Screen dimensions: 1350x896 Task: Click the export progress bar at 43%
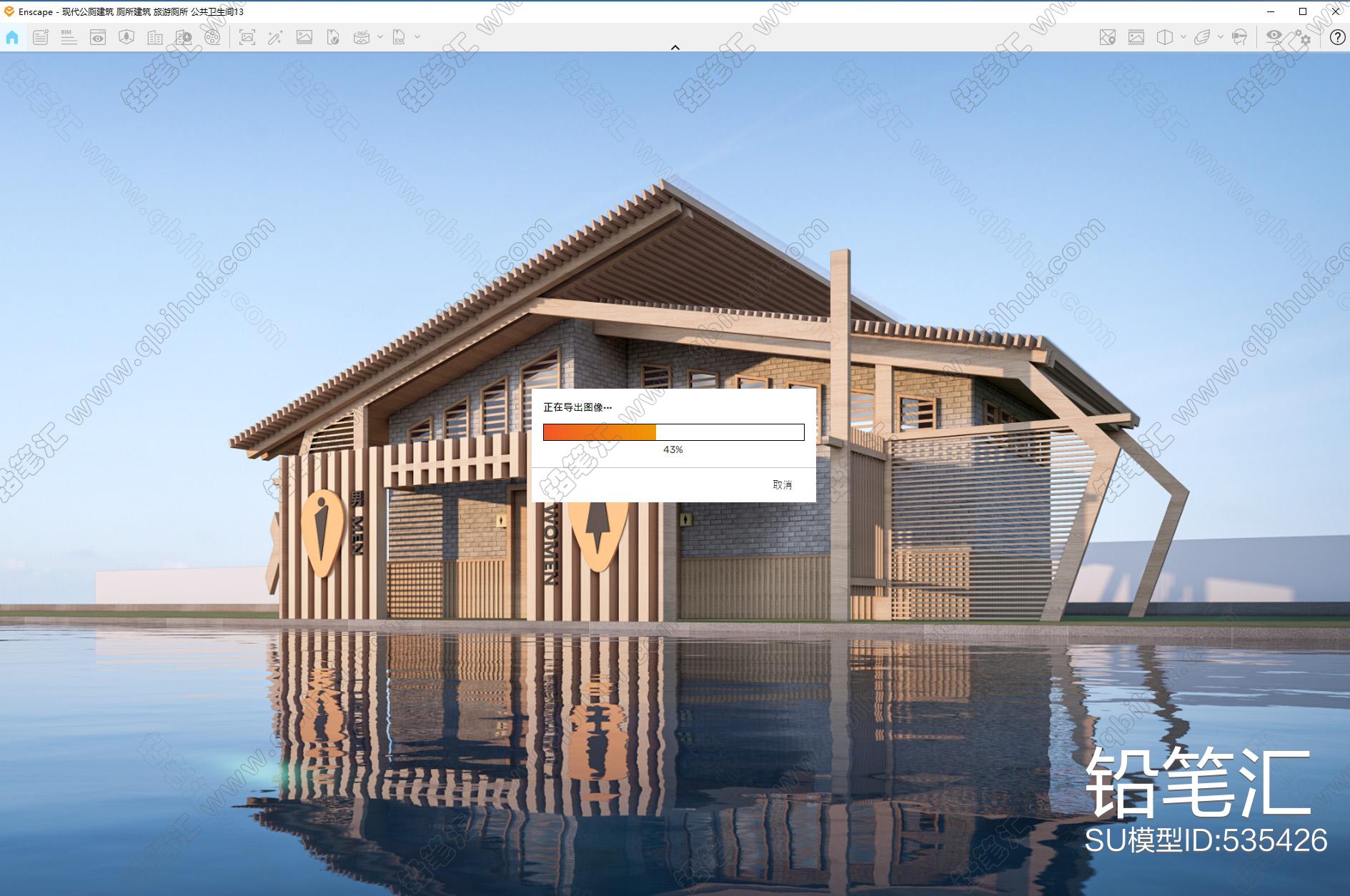(x=673, y=432)
